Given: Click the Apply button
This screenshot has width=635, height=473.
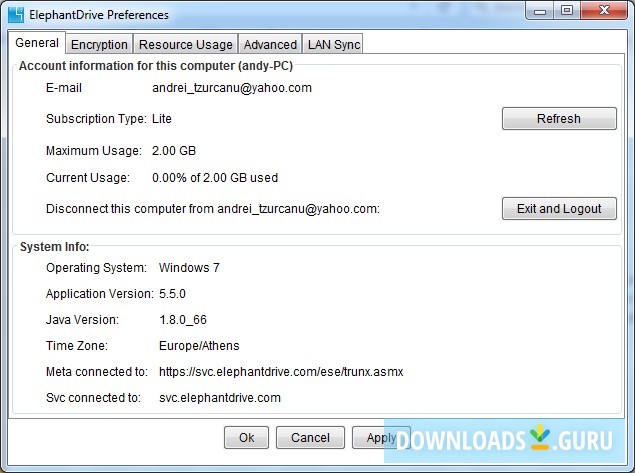Looking at the screenshot, I should 381,437.
